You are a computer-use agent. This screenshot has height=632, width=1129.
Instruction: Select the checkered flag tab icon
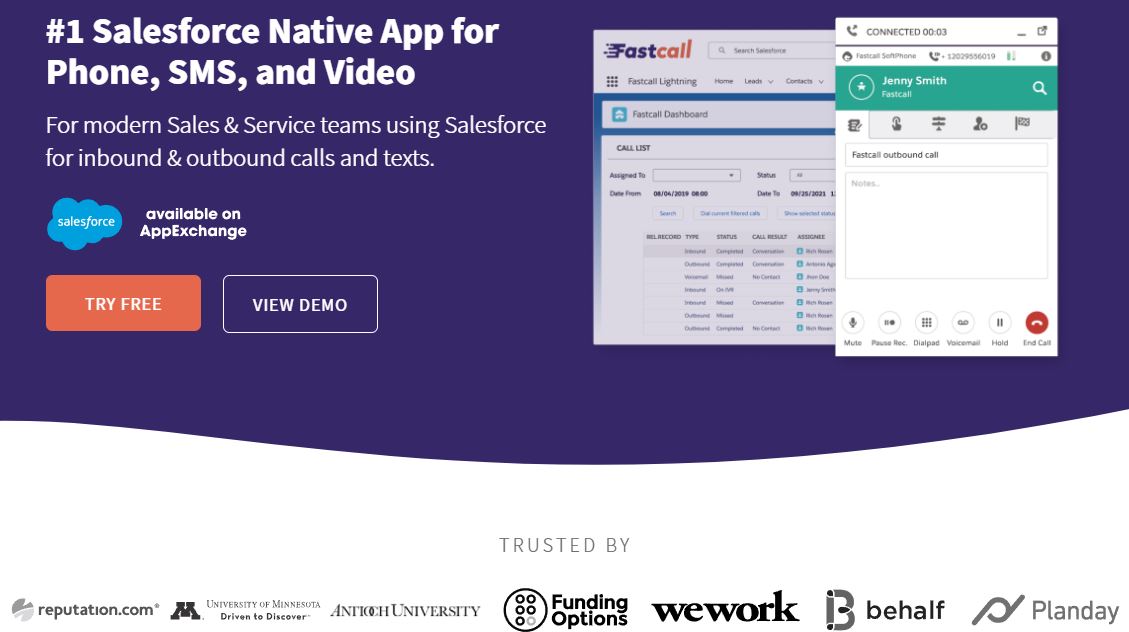click(x=1022, y=123)
